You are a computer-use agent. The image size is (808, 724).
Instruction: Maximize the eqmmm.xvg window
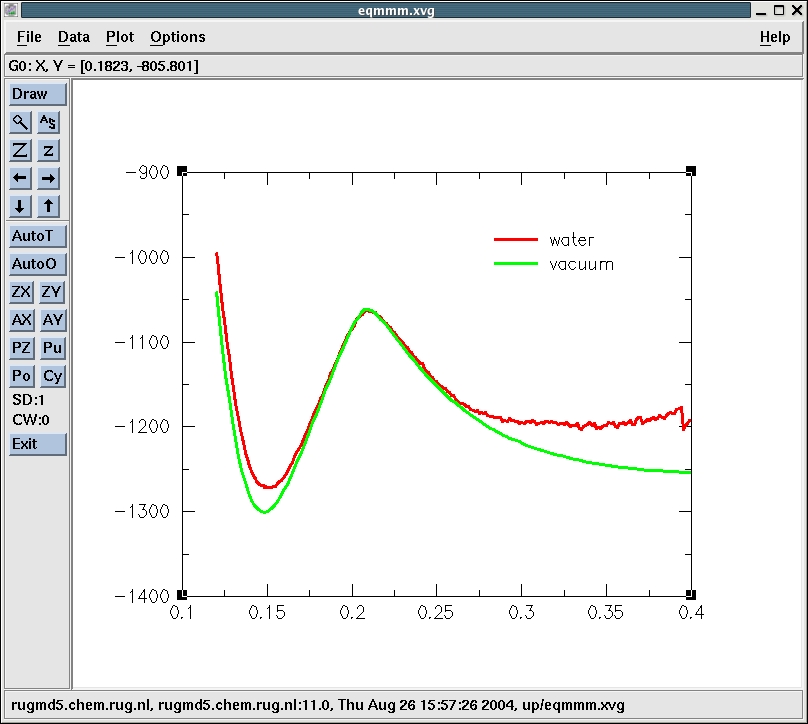[779, 10]
